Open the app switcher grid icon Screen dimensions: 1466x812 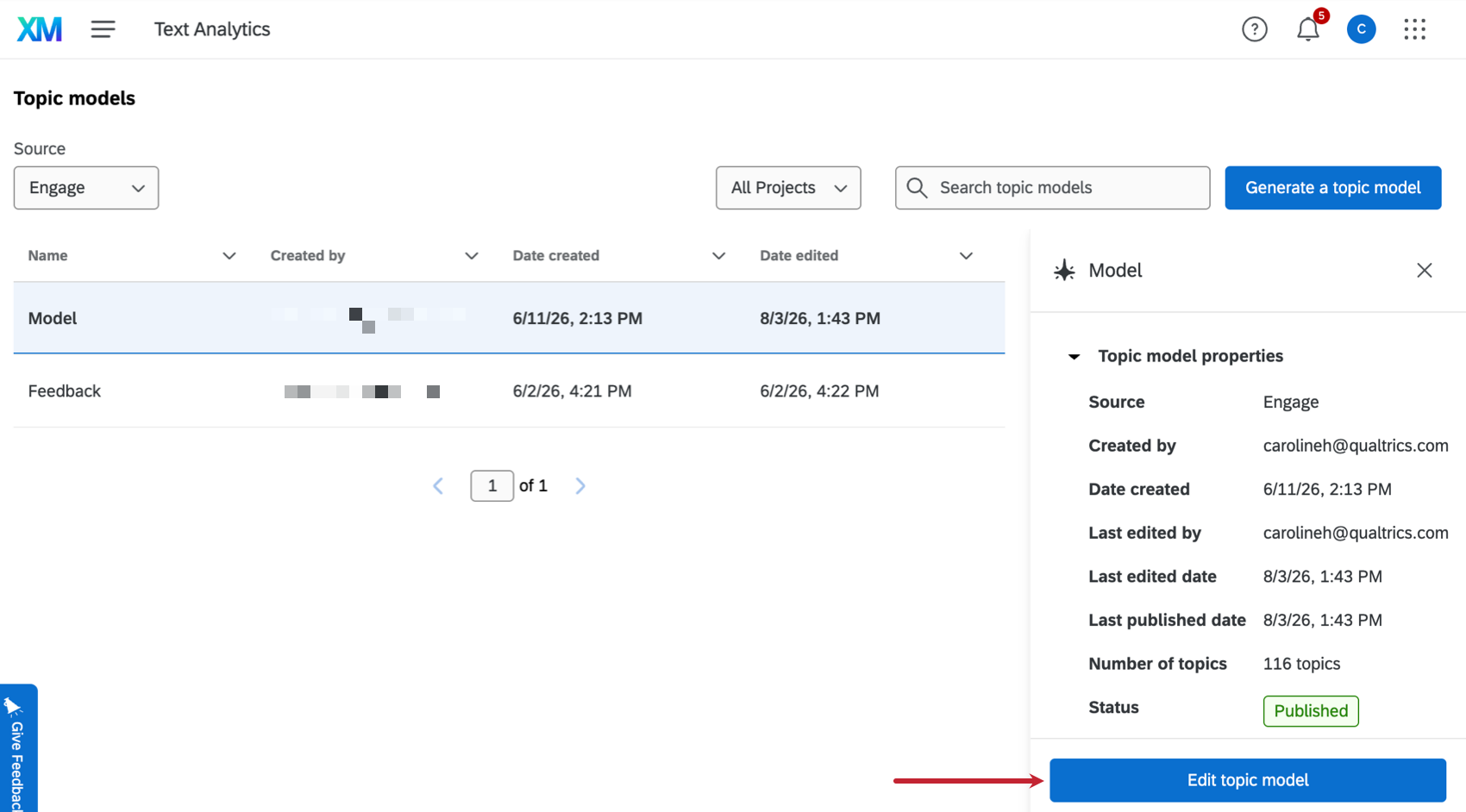point(1415,29)
